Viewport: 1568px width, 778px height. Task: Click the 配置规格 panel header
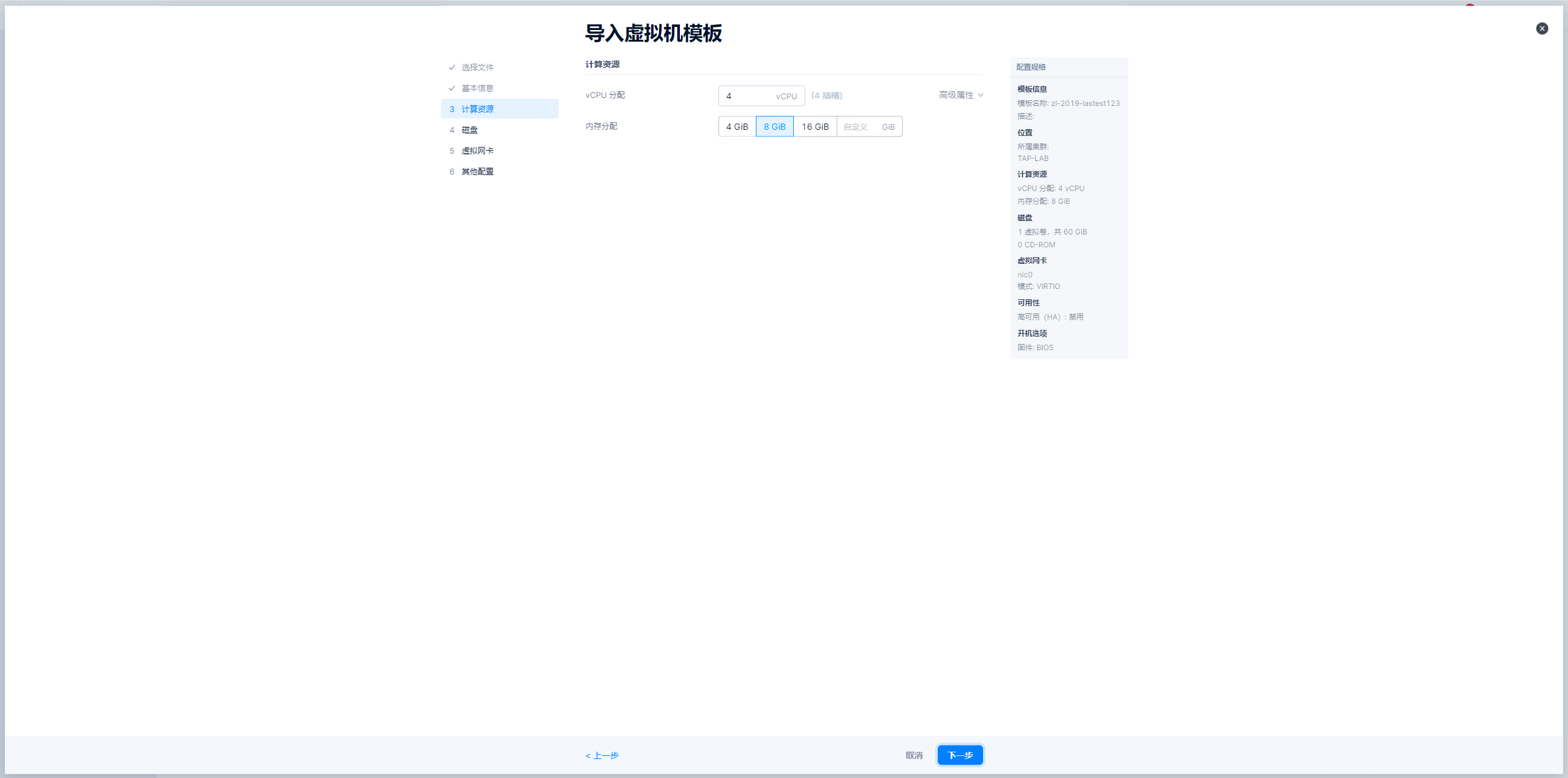tap(1068, 67)
